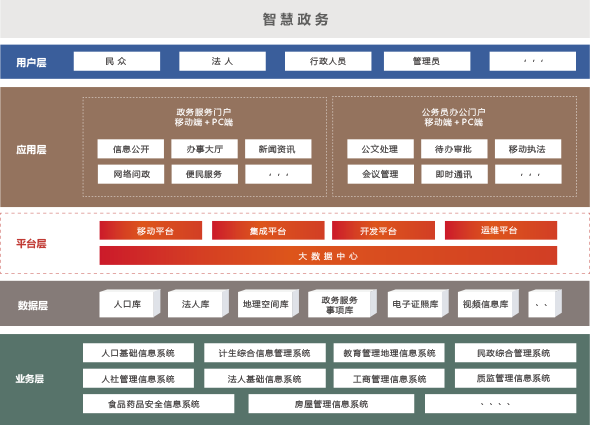Click the 行政人员 box

tap(328, 61)
